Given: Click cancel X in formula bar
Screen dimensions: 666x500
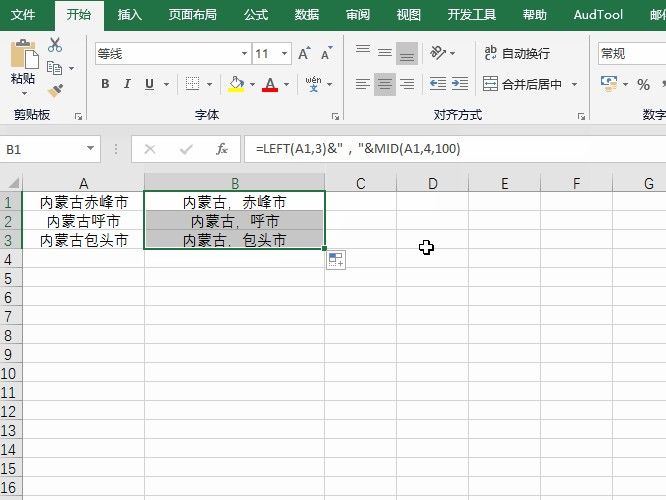Looking at the screenshot, I should pos(150,149).
